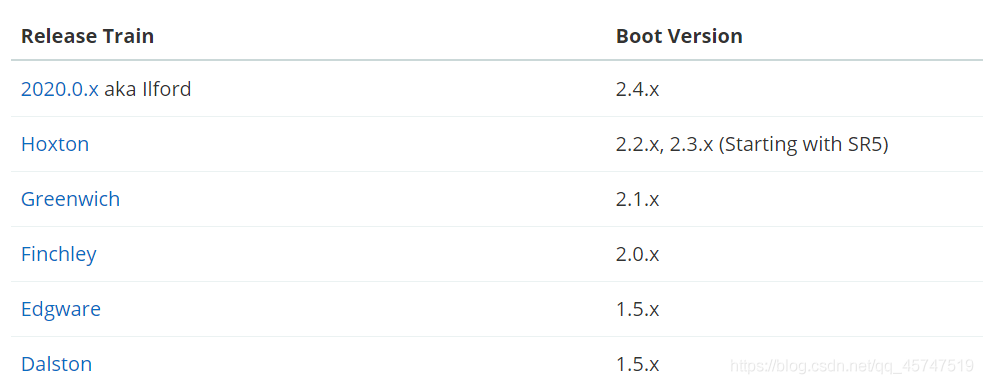
Task: Click the Boot Version column header
Action: click(x=679, y=36)
